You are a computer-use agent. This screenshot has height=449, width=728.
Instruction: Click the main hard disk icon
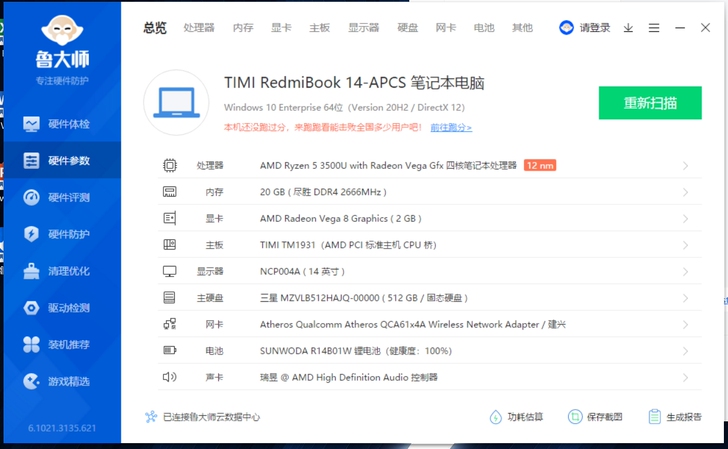[170, 298]
